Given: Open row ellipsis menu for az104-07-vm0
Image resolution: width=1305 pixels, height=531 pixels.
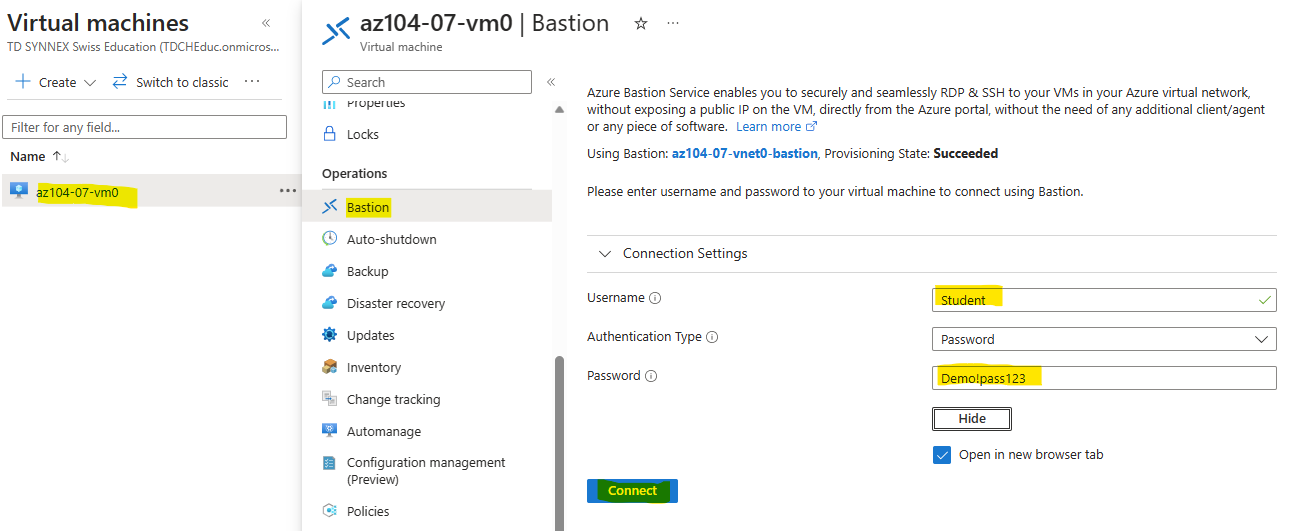Looking at the screenshot, I should [x=288, y=190].
